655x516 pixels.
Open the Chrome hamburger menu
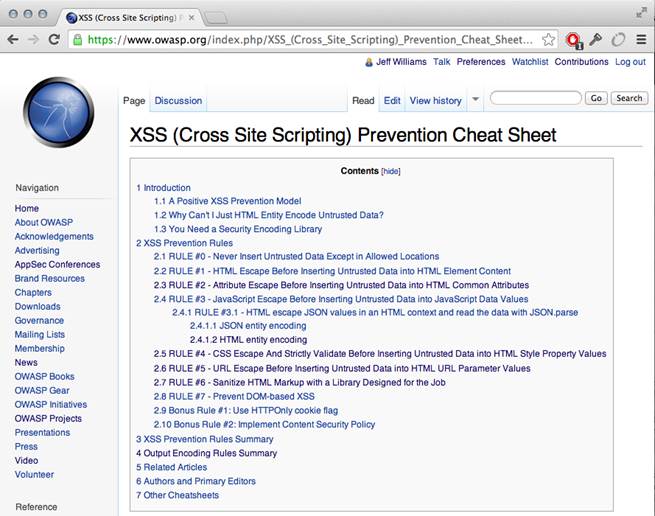640,40
